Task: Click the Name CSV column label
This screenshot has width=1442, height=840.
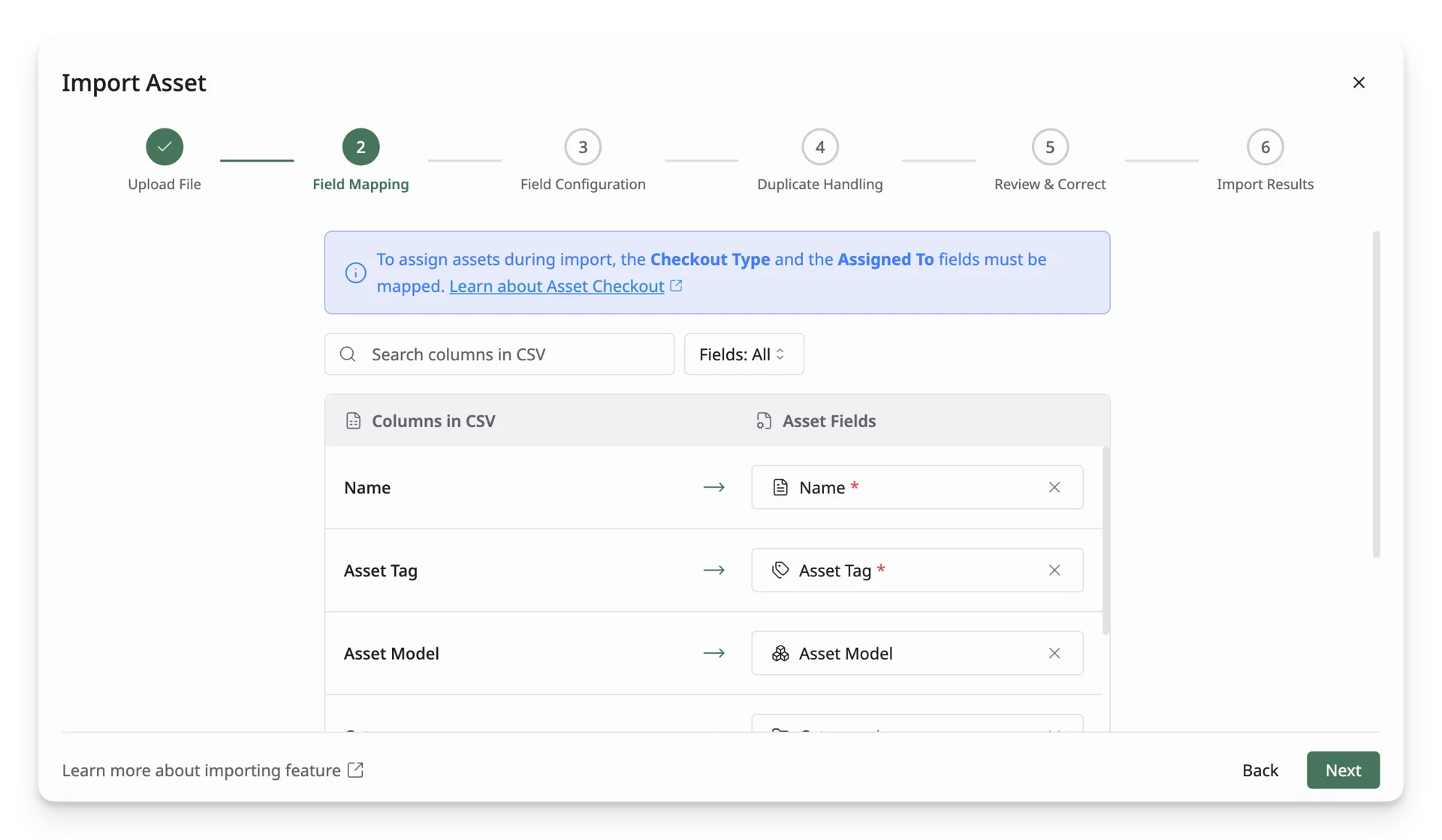Action: coord(367,487)
